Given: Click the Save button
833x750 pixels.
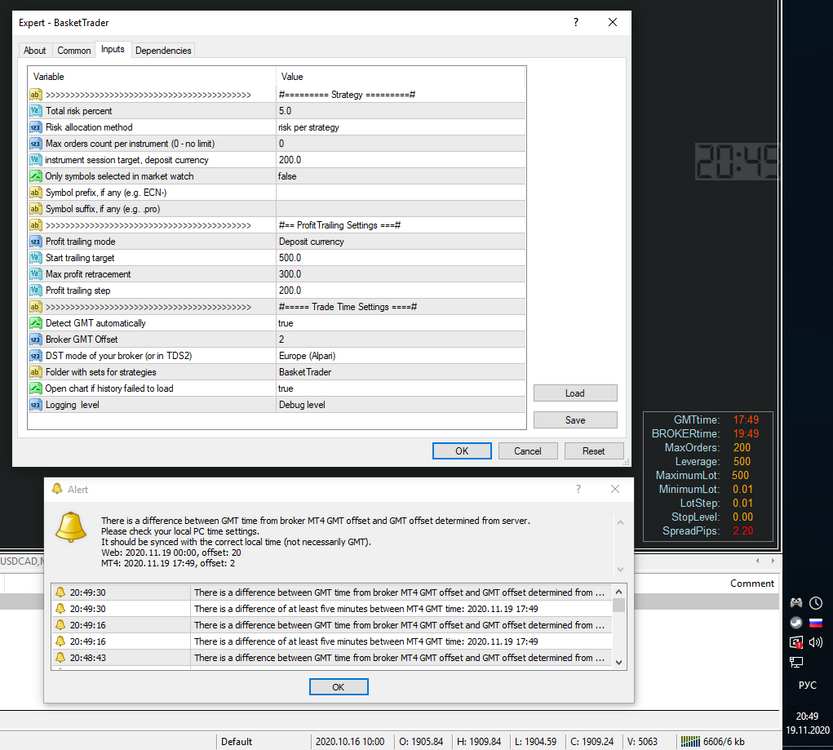Looking at the screenshot, I should point(575,420).
